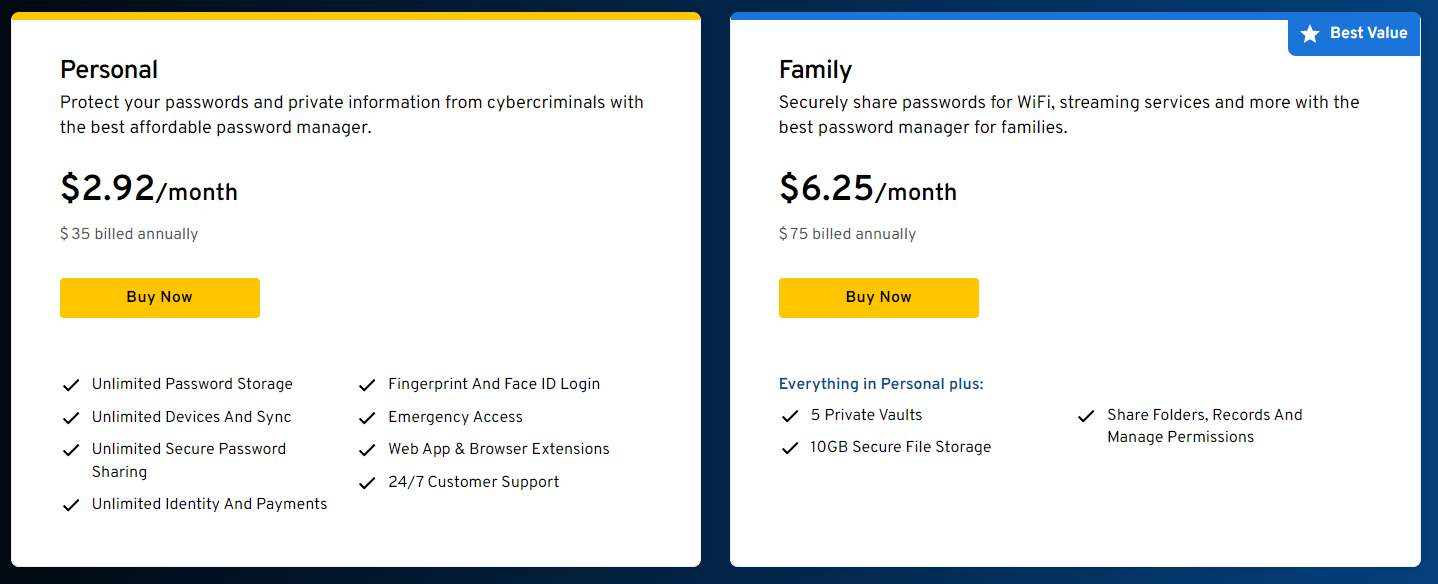
Task: Click checkmark beside Emergency Access
Action: click(367, 418)
